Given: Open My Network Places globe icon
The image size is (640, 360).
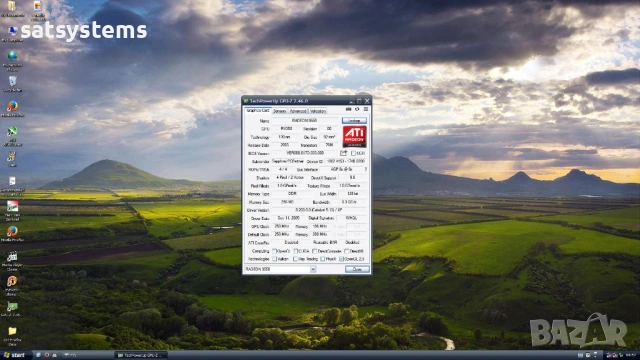Looking at the screenshot, I should coord(12,56).
